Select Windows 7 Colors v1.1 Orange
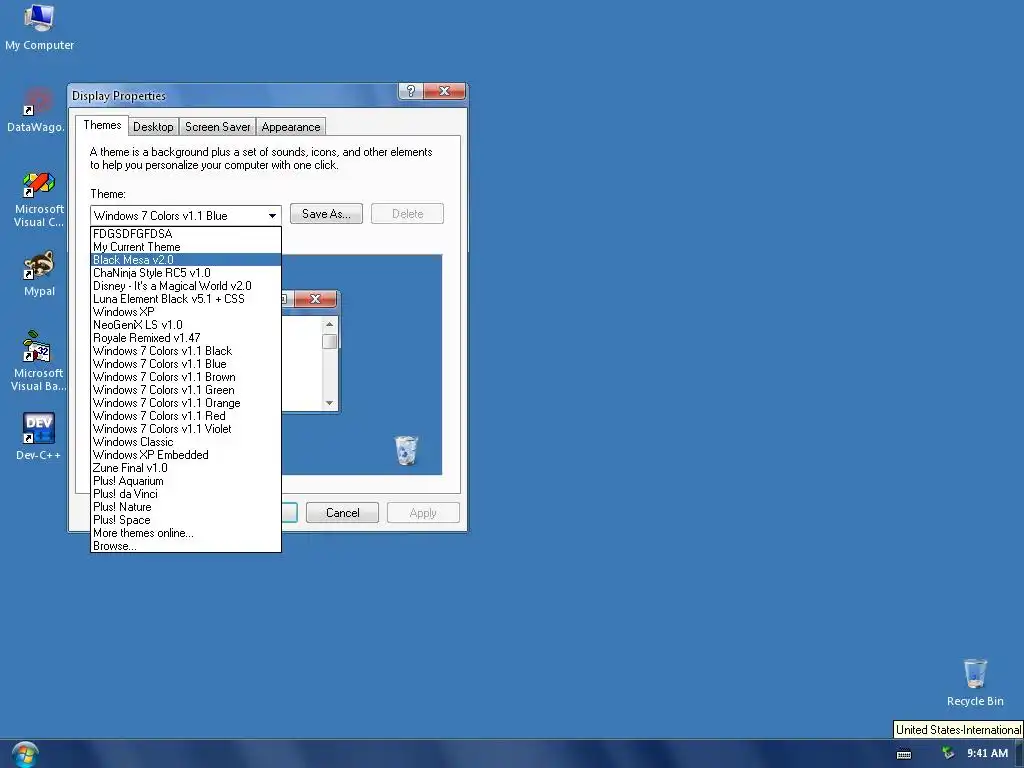Screen dimensions: 1024x768 tap(185, 403)
